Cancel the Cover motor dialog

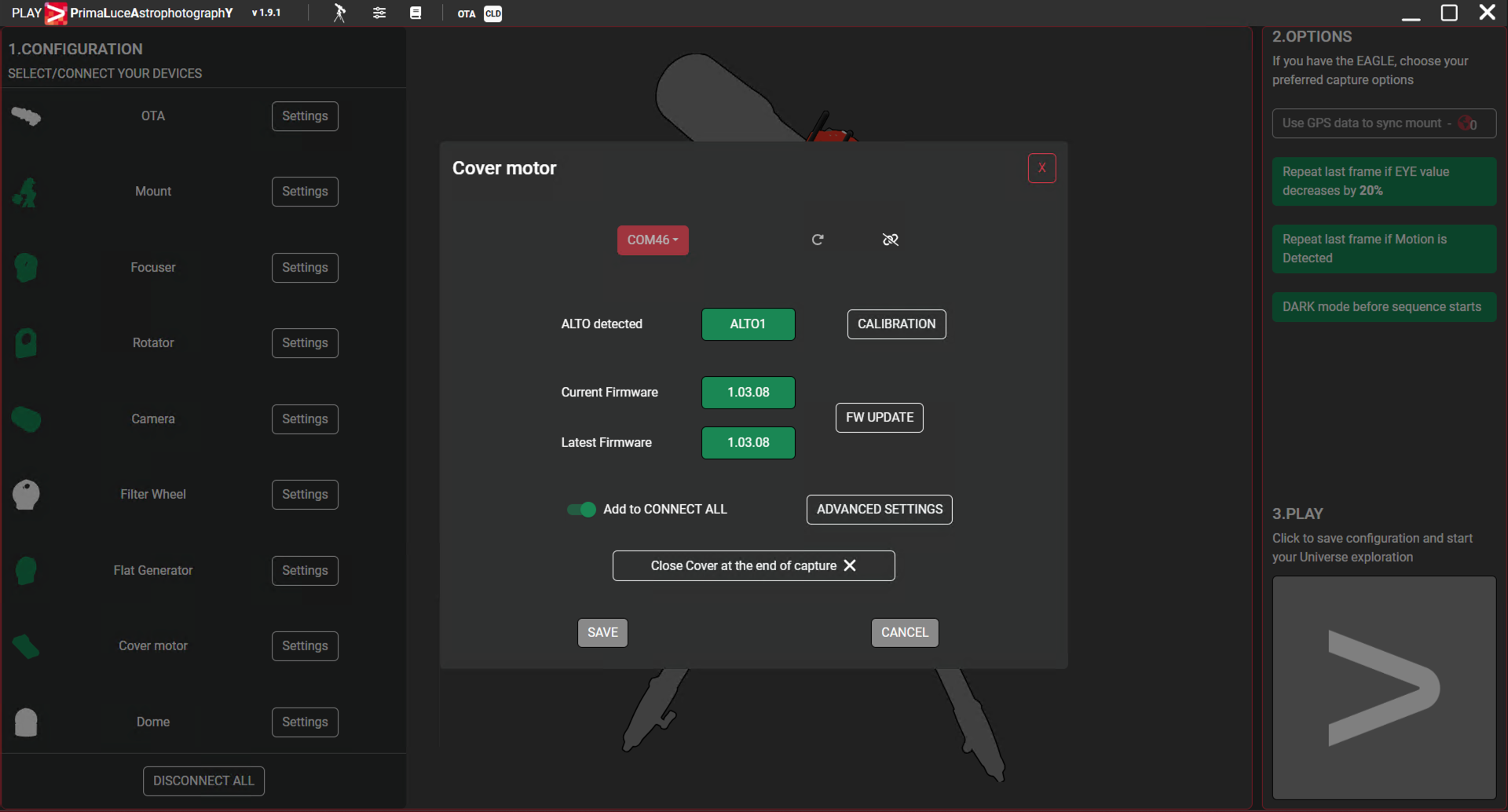904,633
